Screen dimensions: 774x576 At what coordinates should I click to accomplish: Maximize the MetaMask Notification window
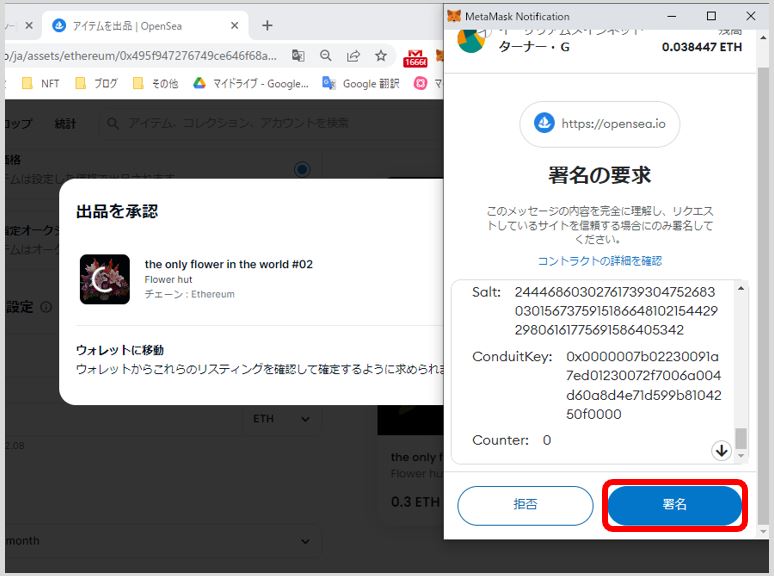711,16
